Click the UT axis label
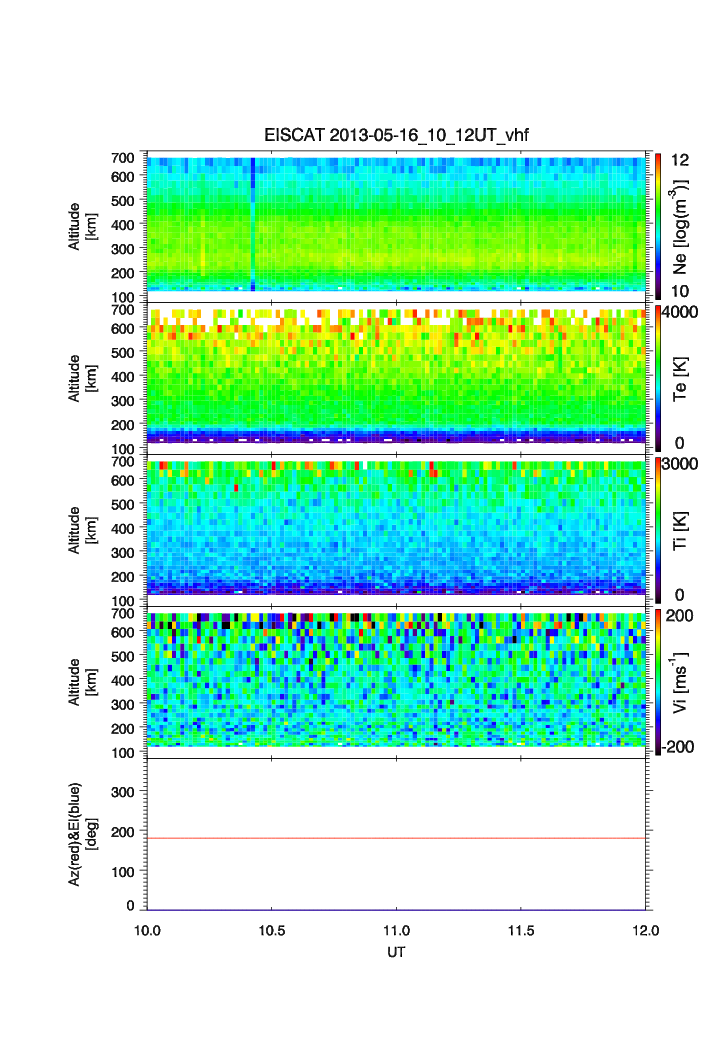 pos(397,952)
